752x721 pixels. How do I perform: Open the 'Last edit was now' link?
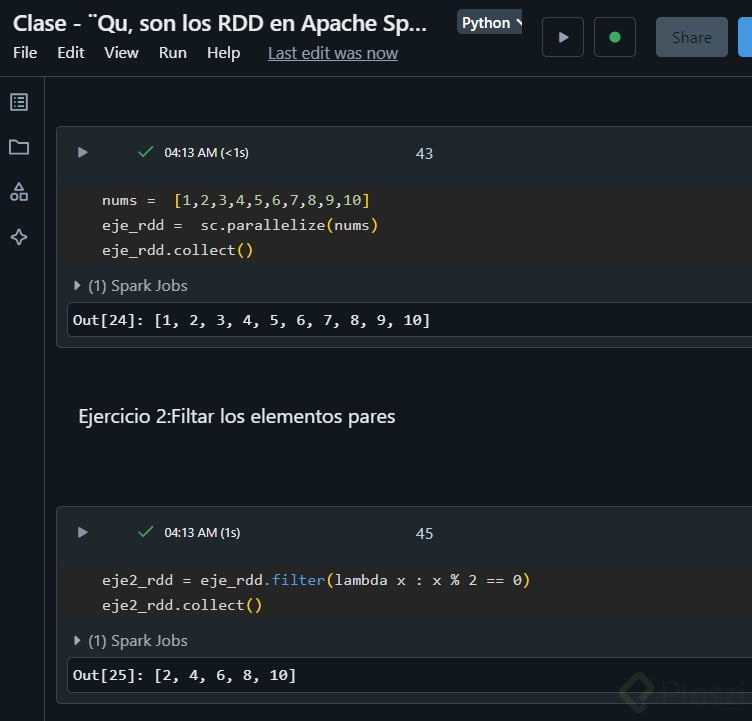(332, 53)
